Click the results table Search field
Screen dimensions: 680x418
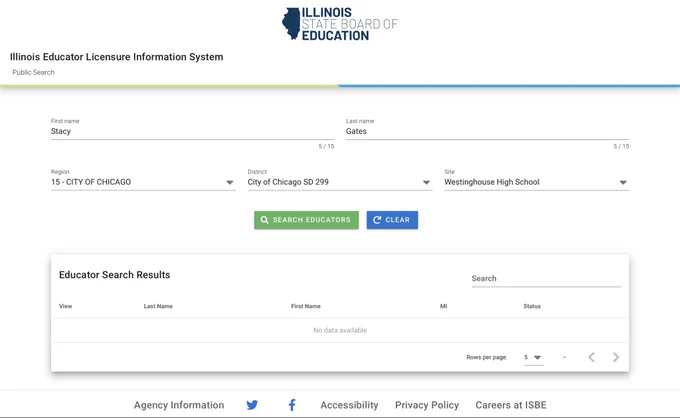(x=546, y=279)
